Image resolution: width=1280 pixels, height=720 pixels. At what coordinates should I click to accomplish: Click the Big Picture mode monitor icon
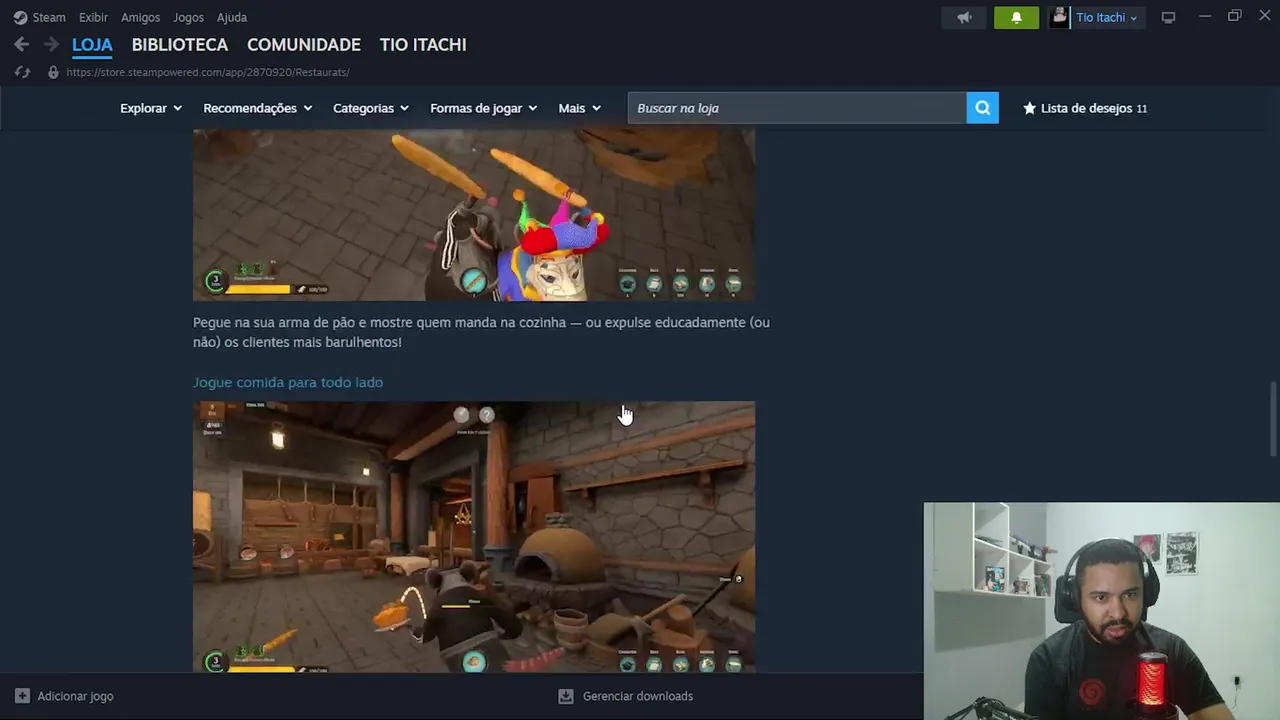1168,17
